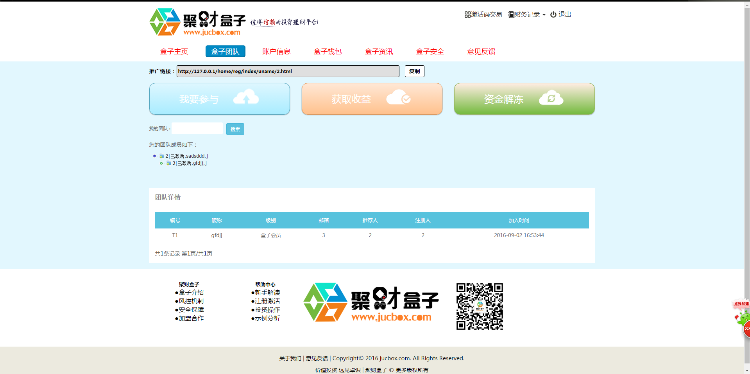Click the first column header 编号
This screenshot has width=750, height=374.
(175, 220)
